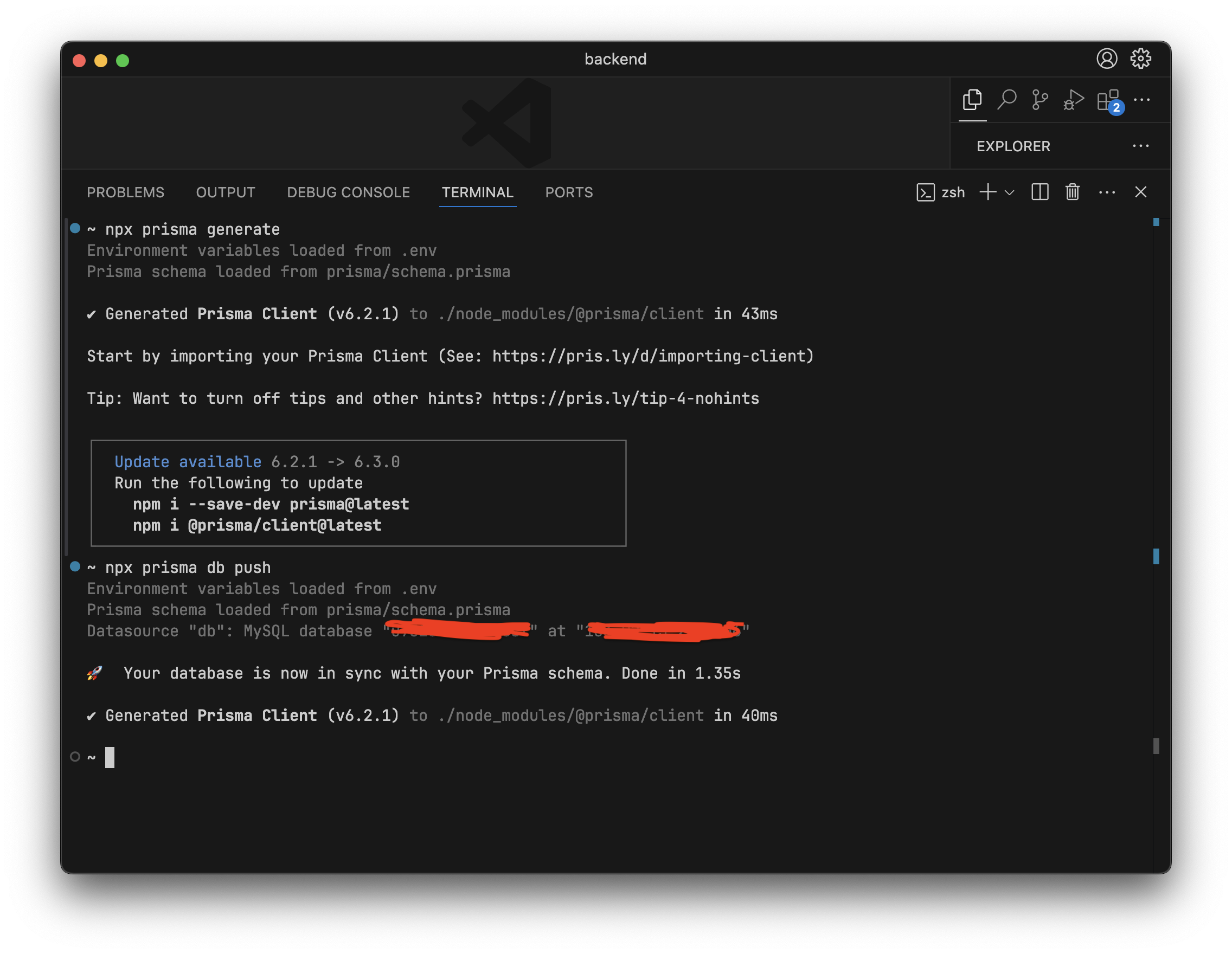Click the new terminal plus icon
Screen dimensions: 1232x954
(988, 192)
